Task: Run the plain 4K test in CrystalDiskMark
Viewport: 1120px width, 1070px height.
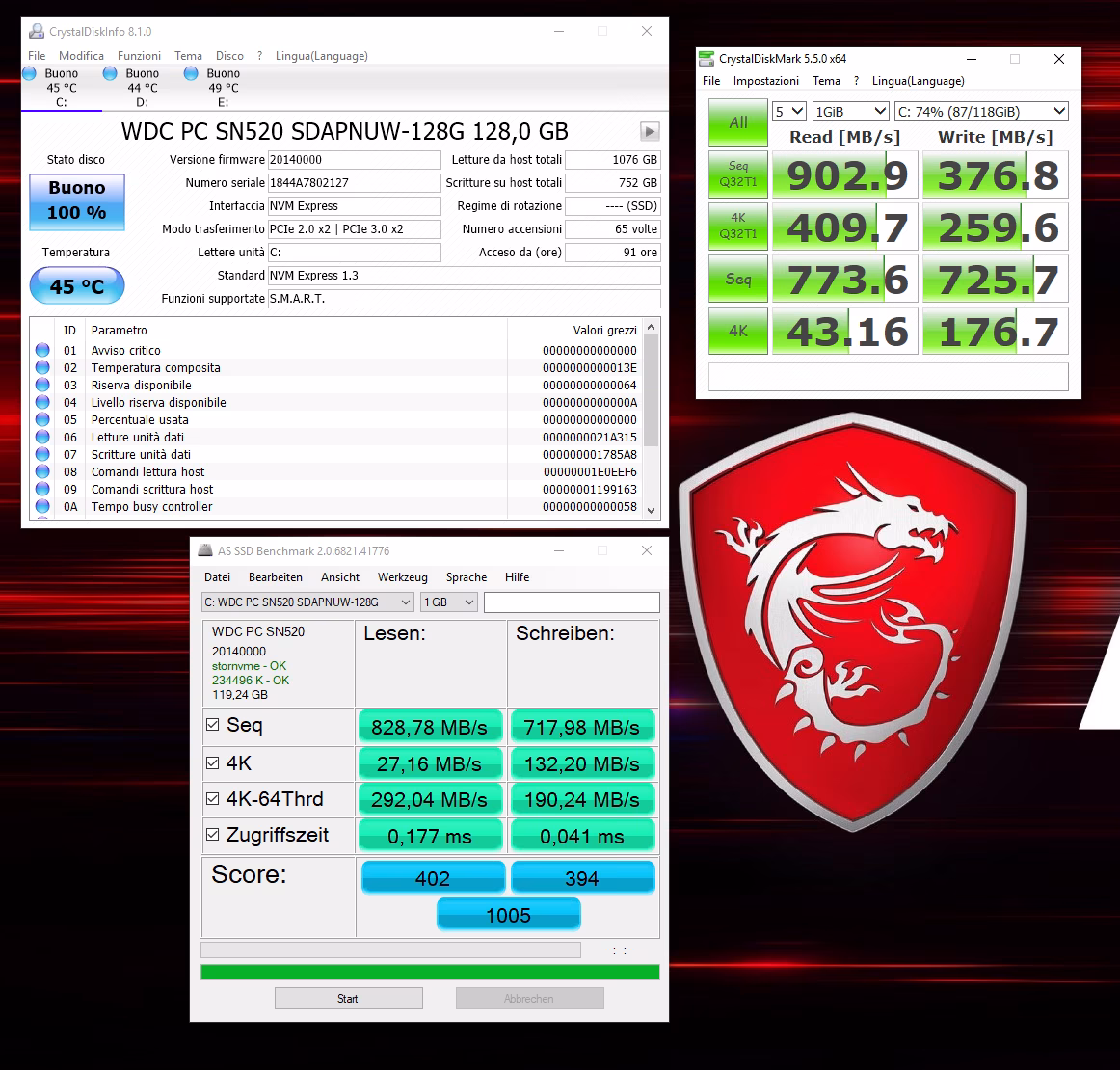Action: pos(738,331)
